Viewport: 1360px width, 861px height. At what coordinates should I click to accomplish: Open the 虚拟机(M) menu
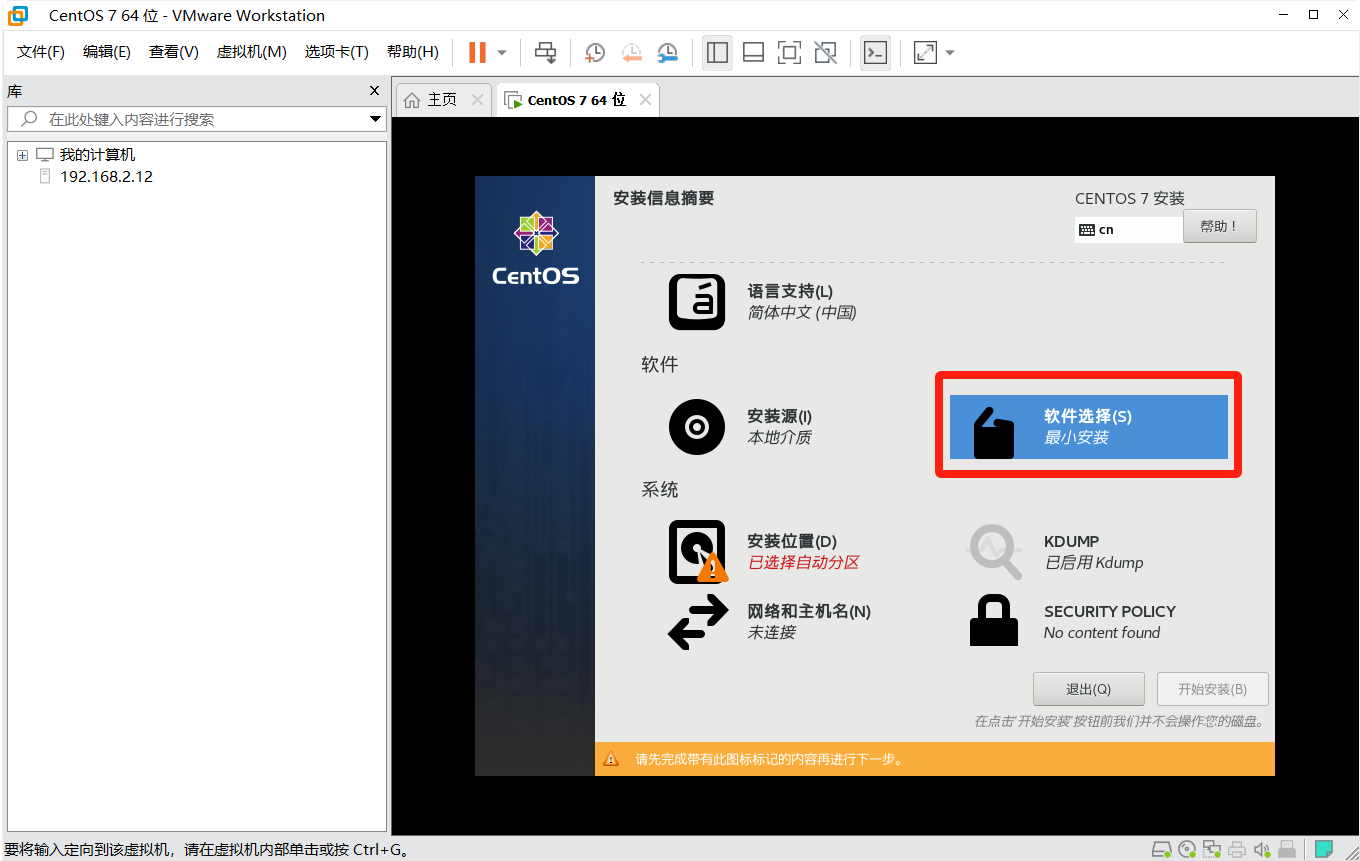coord(251,52)
